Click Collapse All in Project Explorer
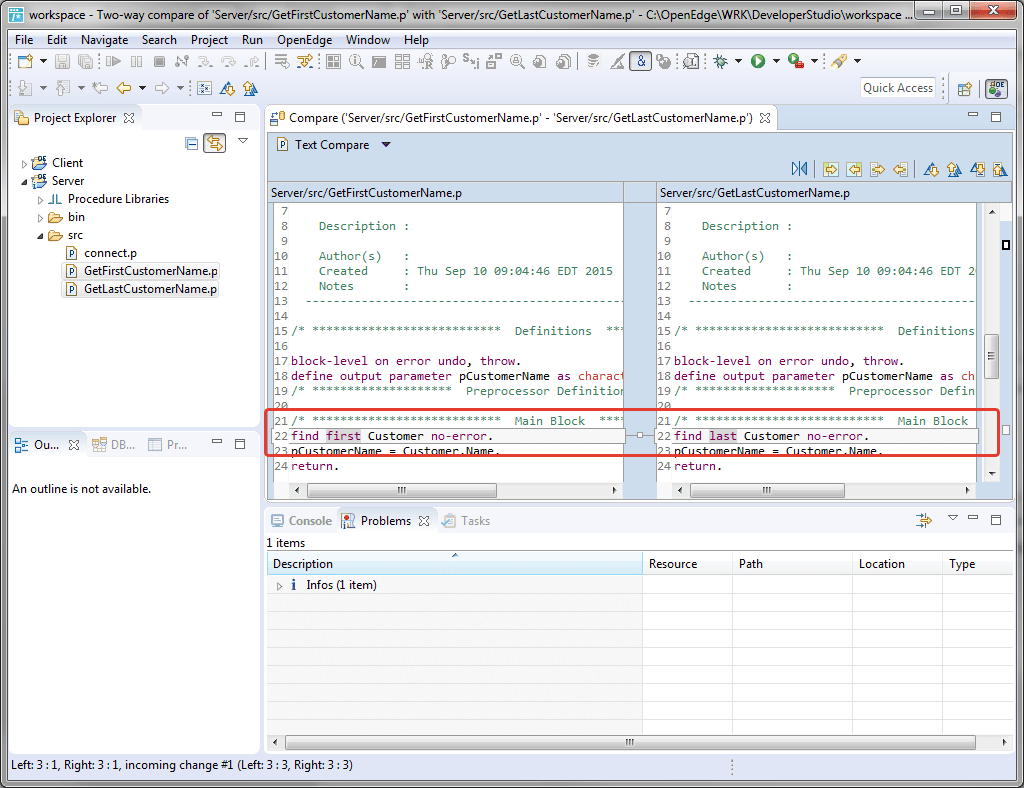The image size is (1024, 788). (x=191, y=144)
